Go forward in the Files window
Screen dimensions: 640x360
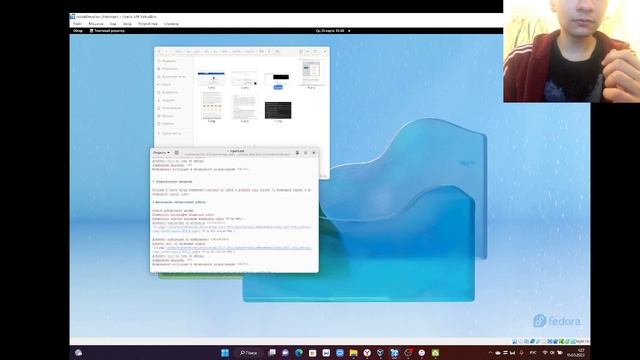[166, 52]
